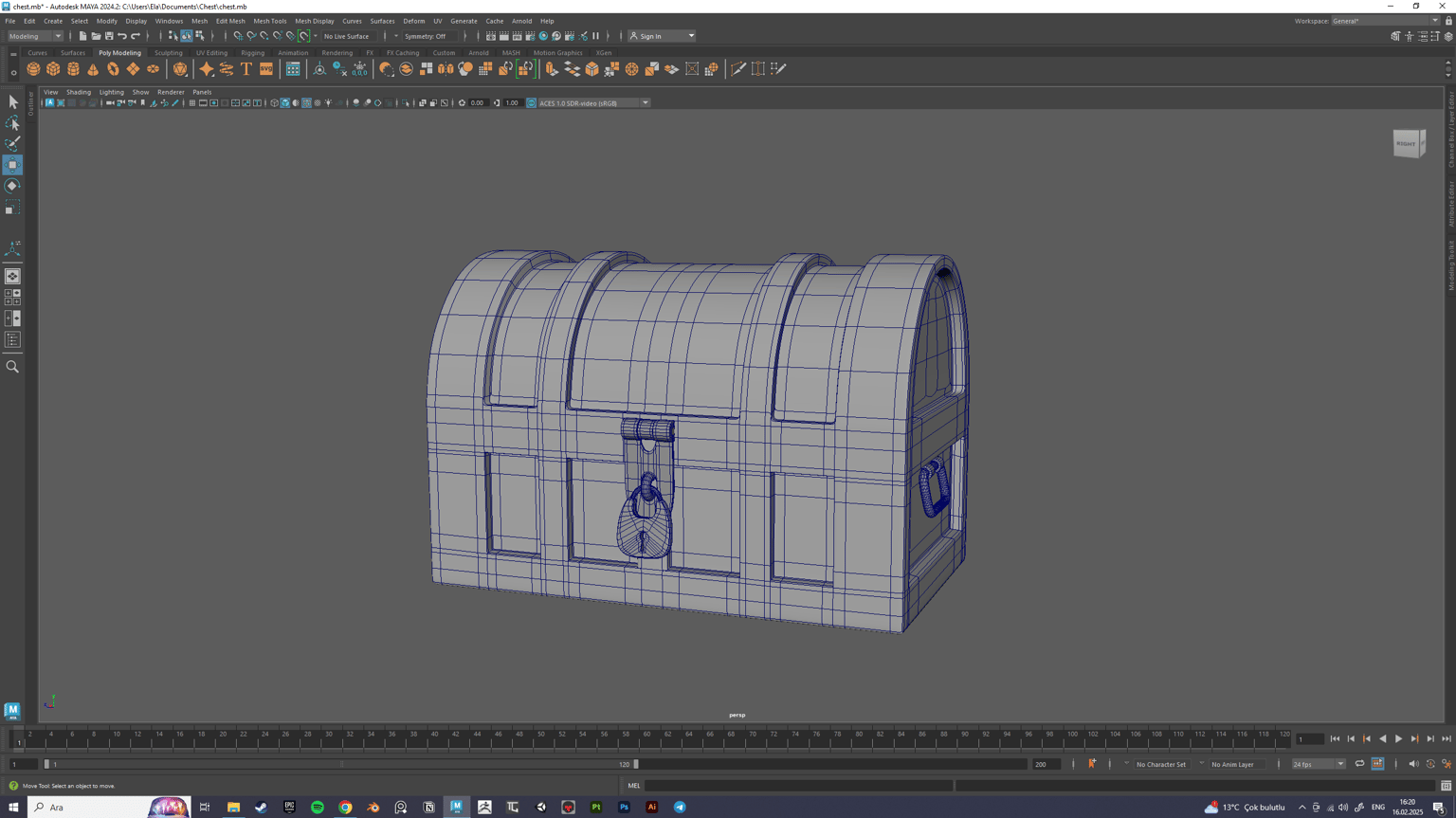1456x818 pixels.
Task: Click the range slider bar
Action: coord(342,764)
